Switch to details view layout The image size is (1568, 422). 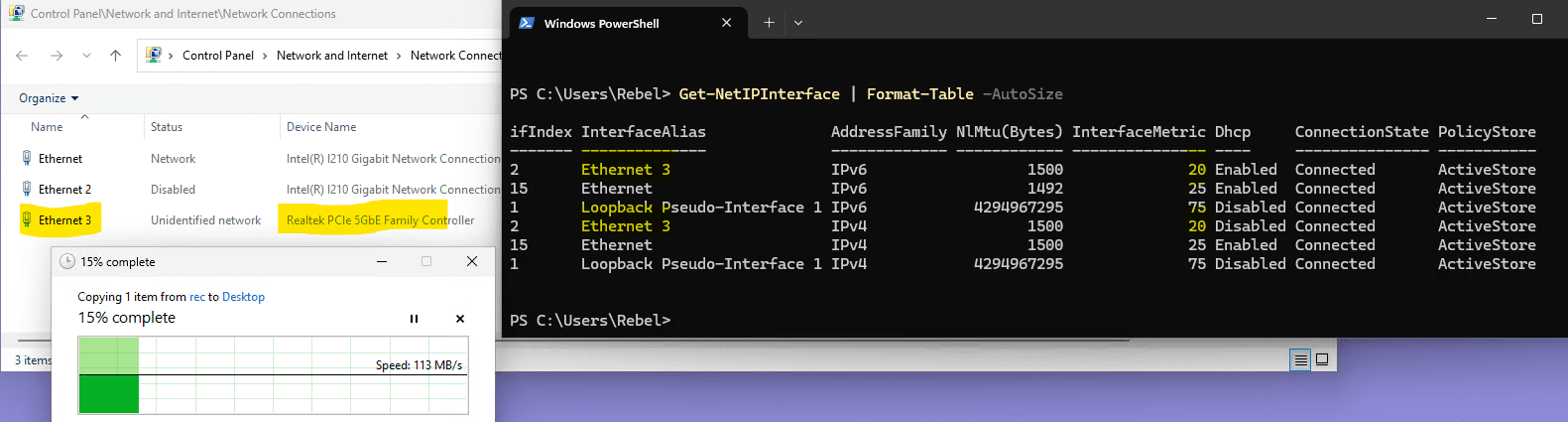[x=1300, y=360]
